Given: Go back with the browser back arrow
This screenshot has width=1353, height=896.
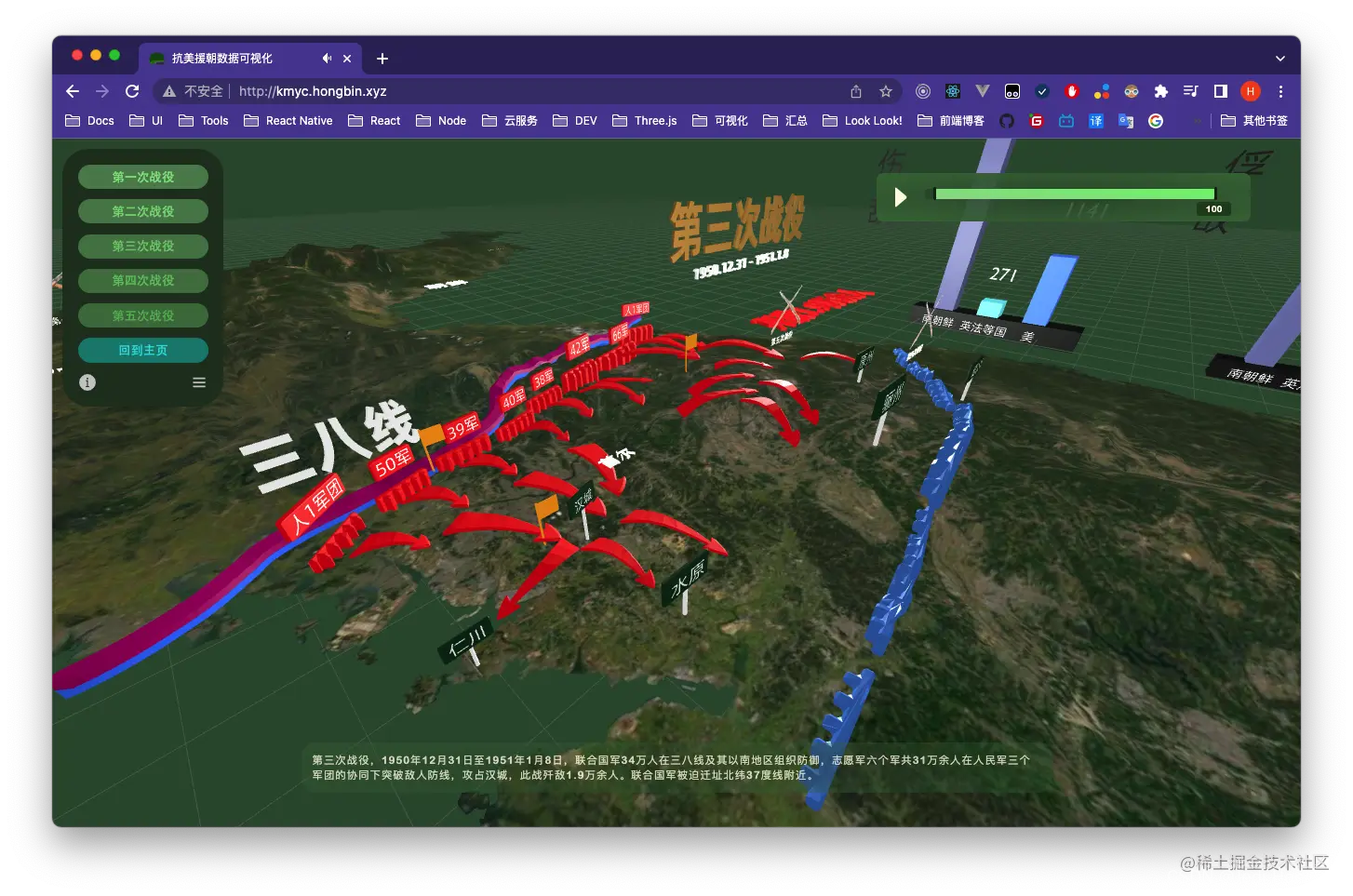Looking at the screenshot, I should click(73, 91).
